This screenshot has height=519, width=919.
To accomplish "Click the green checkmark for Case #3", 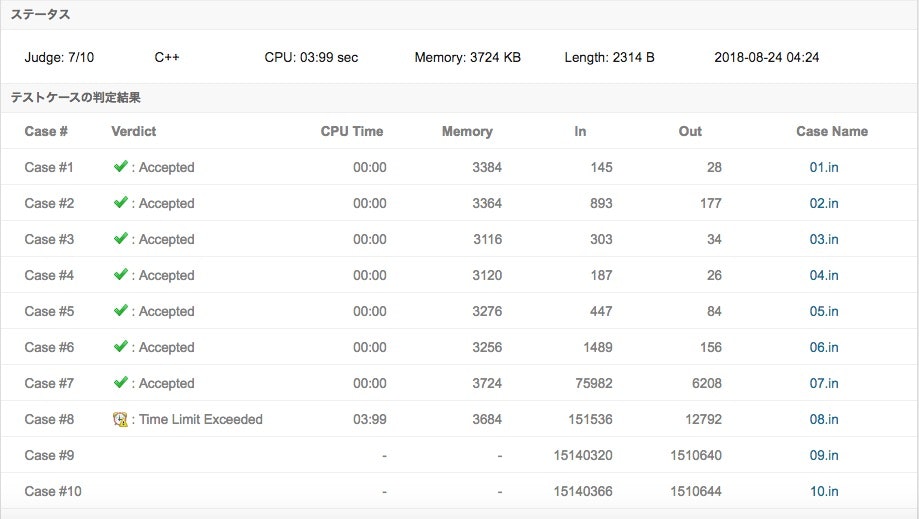I will [x=120, y=238].
